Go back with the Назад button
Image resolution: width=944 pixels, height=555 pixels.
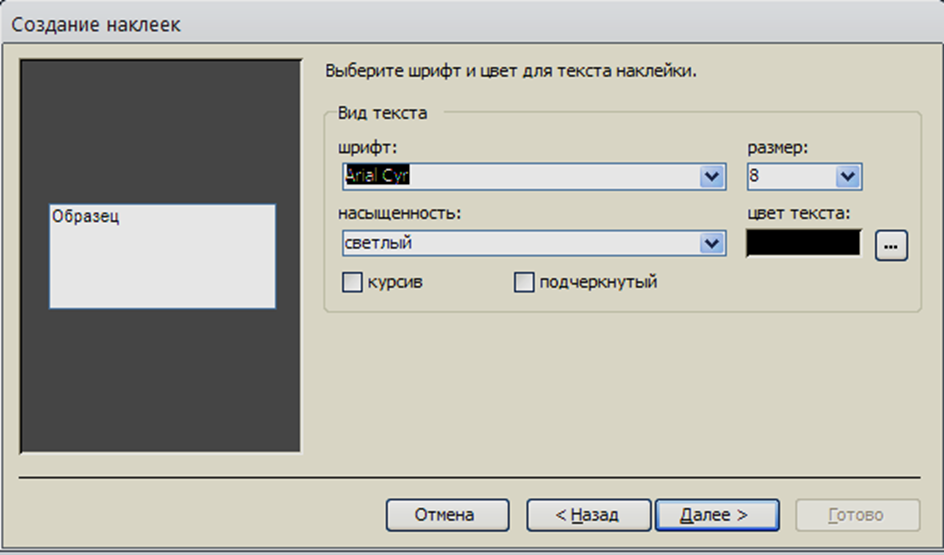(588, 515)
